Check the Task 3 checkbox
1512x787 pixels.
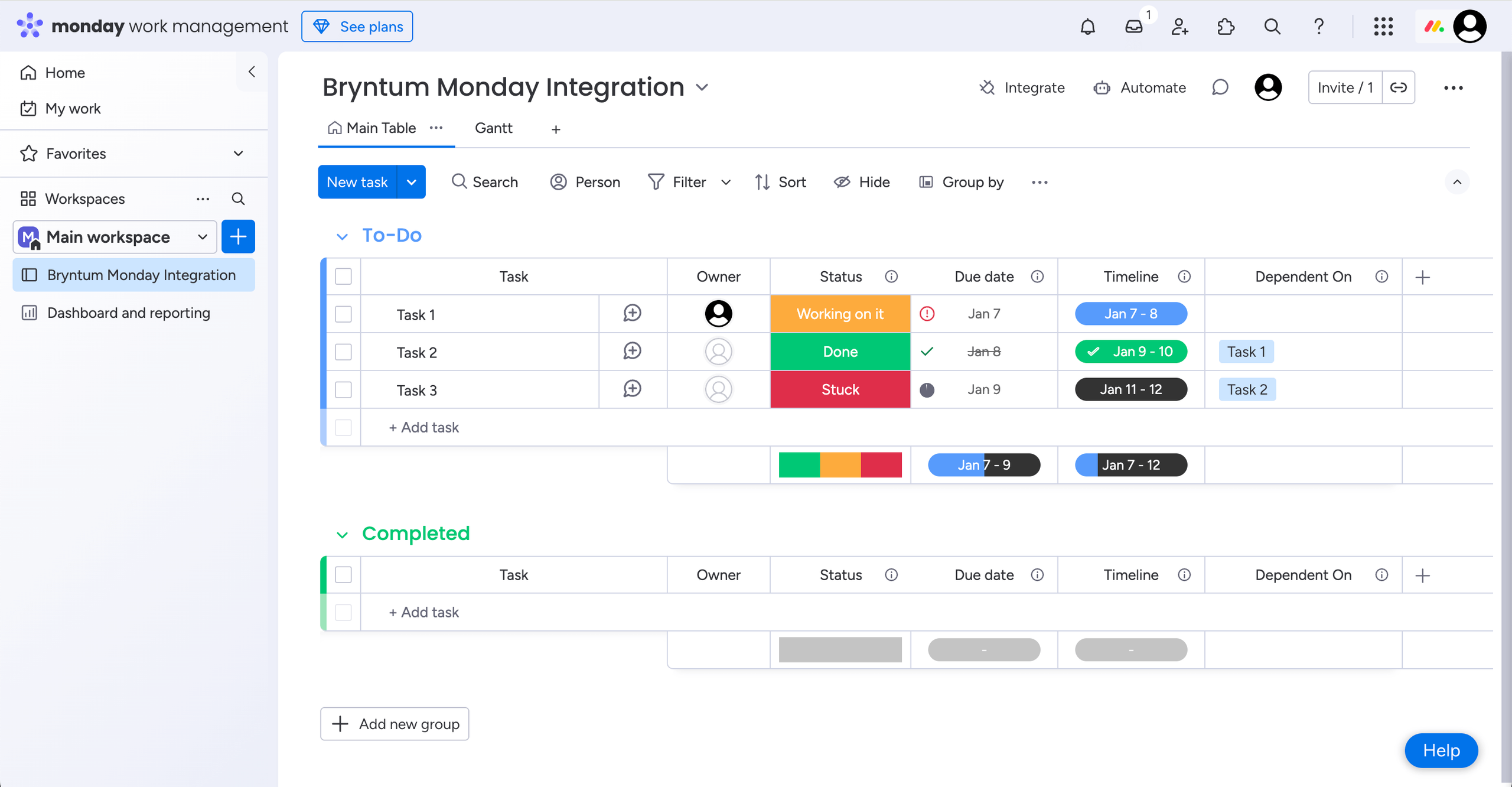click(x=343, y=389)
